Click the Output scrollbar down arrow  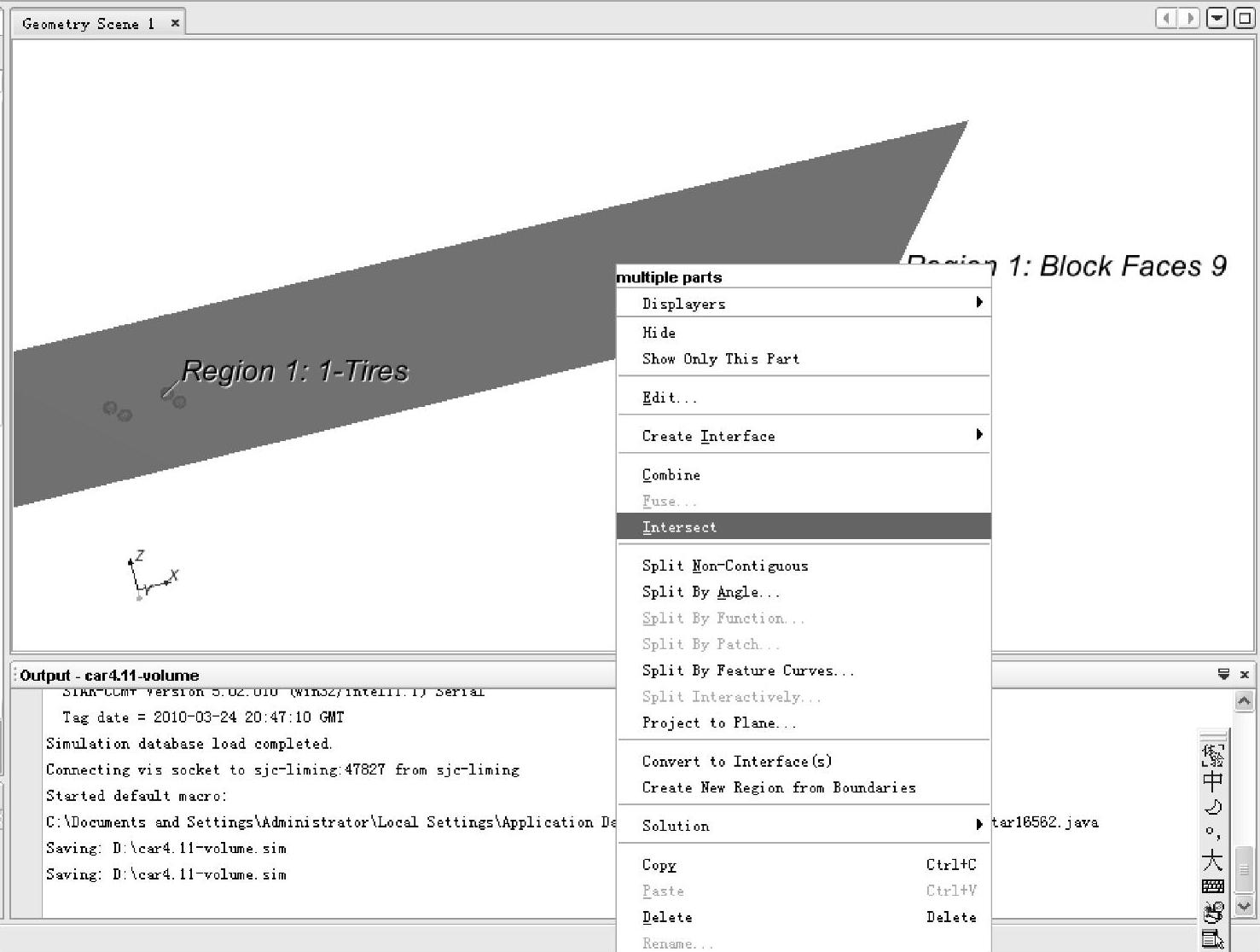tap(1244, 906)
